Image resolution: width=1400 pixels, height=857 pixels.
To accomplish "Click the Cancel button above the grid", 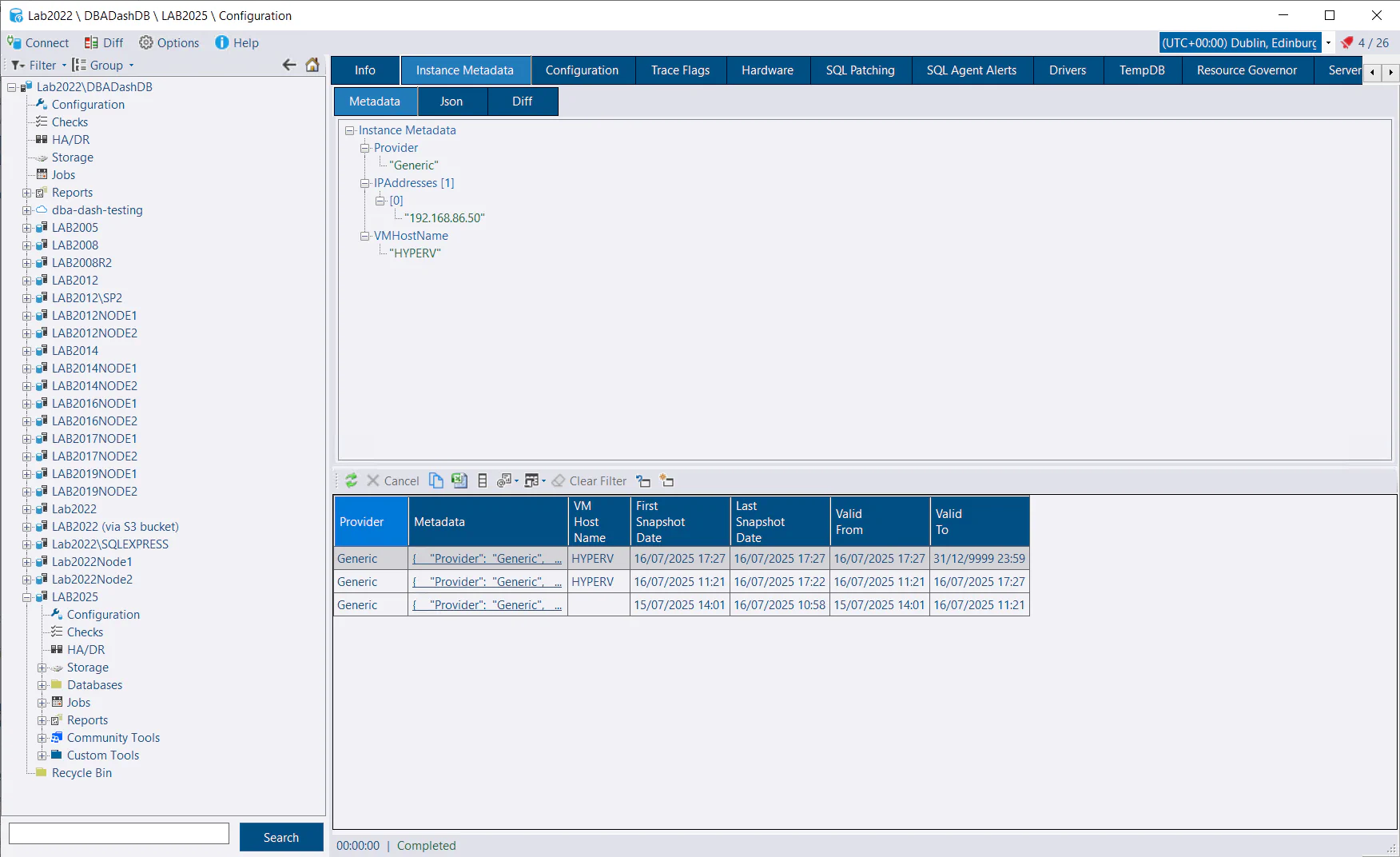I will click(393, 480).
